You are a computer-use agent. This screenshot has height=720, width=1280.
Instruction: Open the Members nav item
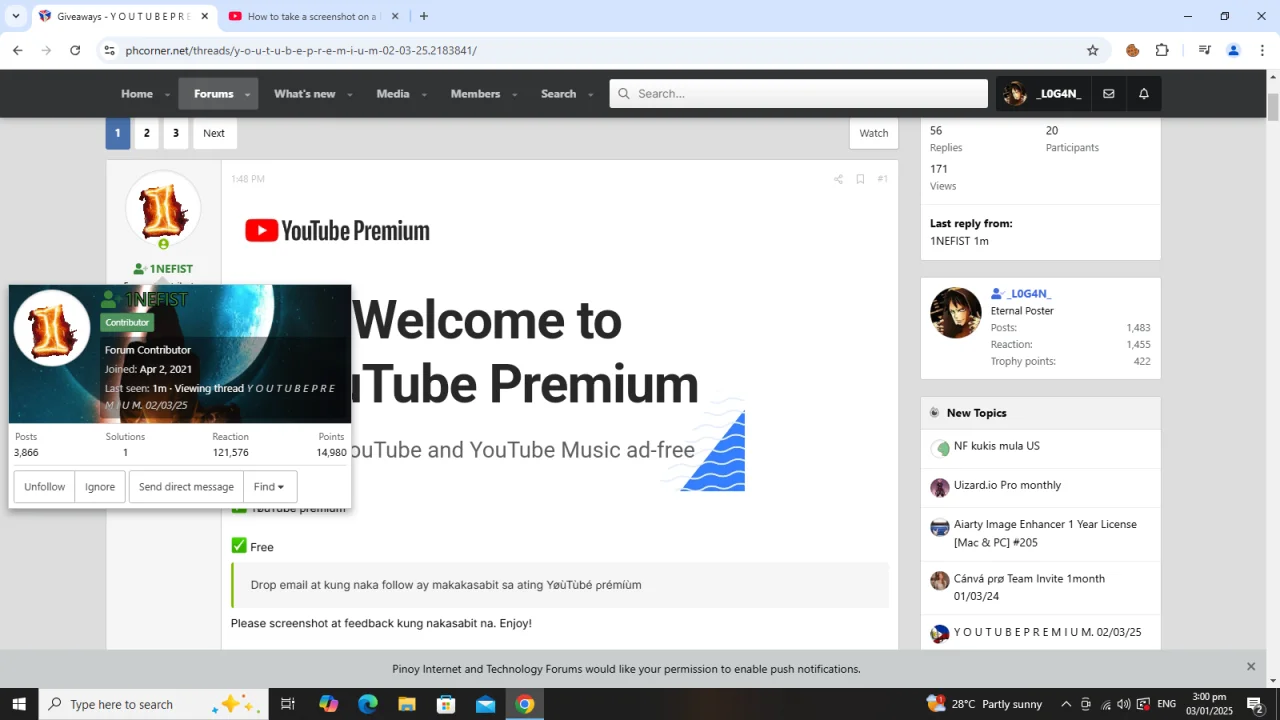(x=475, y=94)
